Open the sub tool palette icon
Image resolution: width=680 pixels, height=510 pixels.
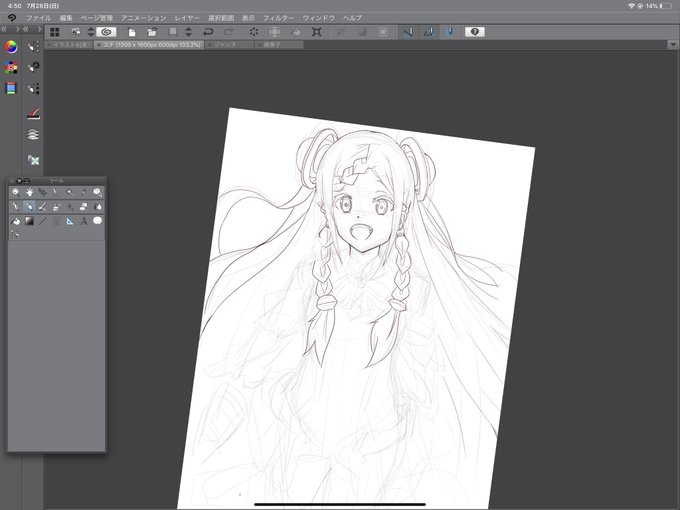tap(33, 47)
